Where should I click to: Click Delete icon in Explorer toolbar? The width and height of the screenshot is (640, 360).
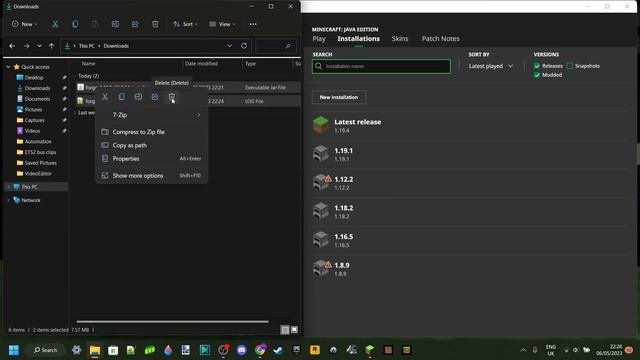[x=155, y=24]
